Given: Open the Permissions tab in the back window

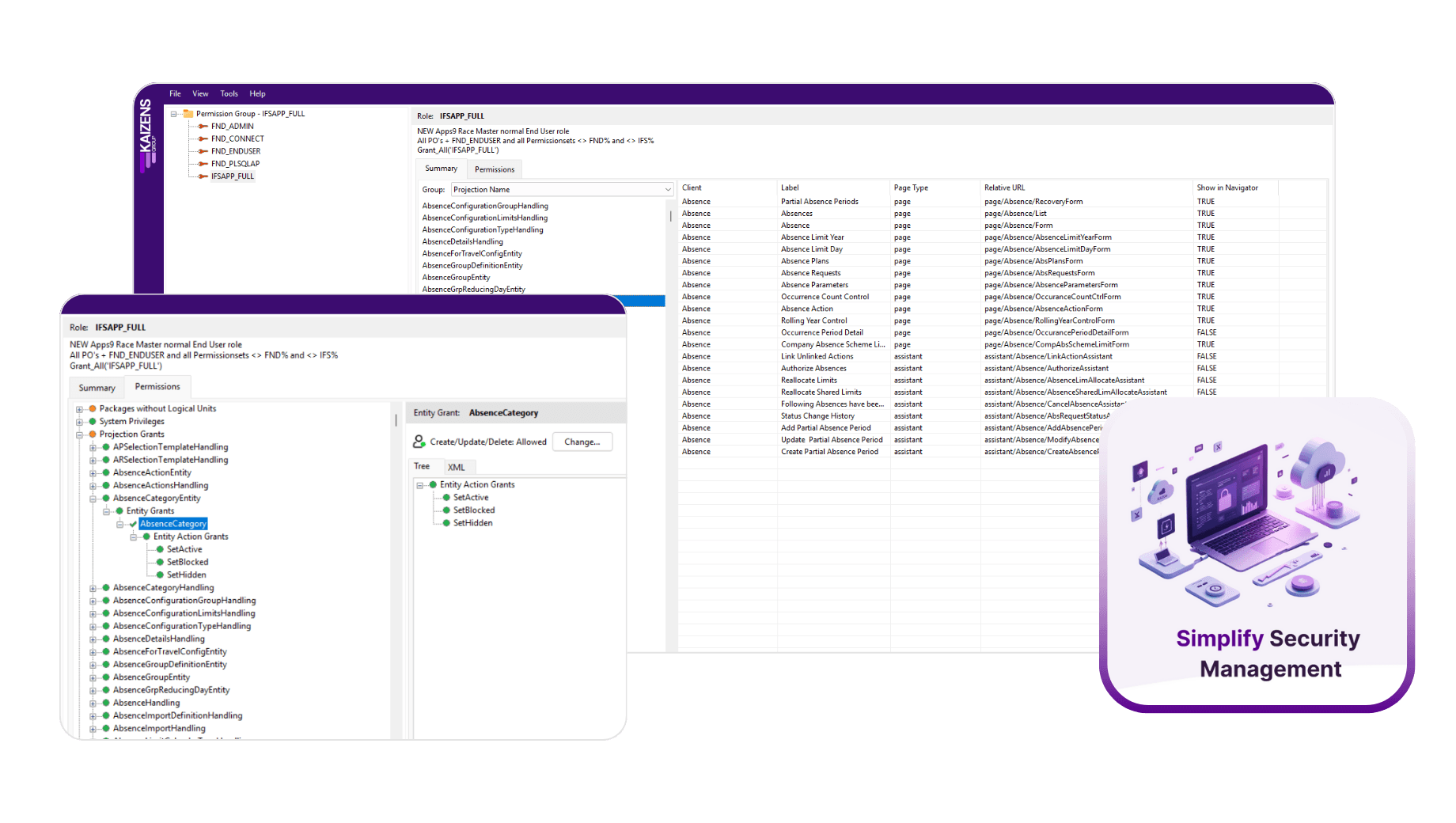Looking at the screenshot, I should (495, 169).
